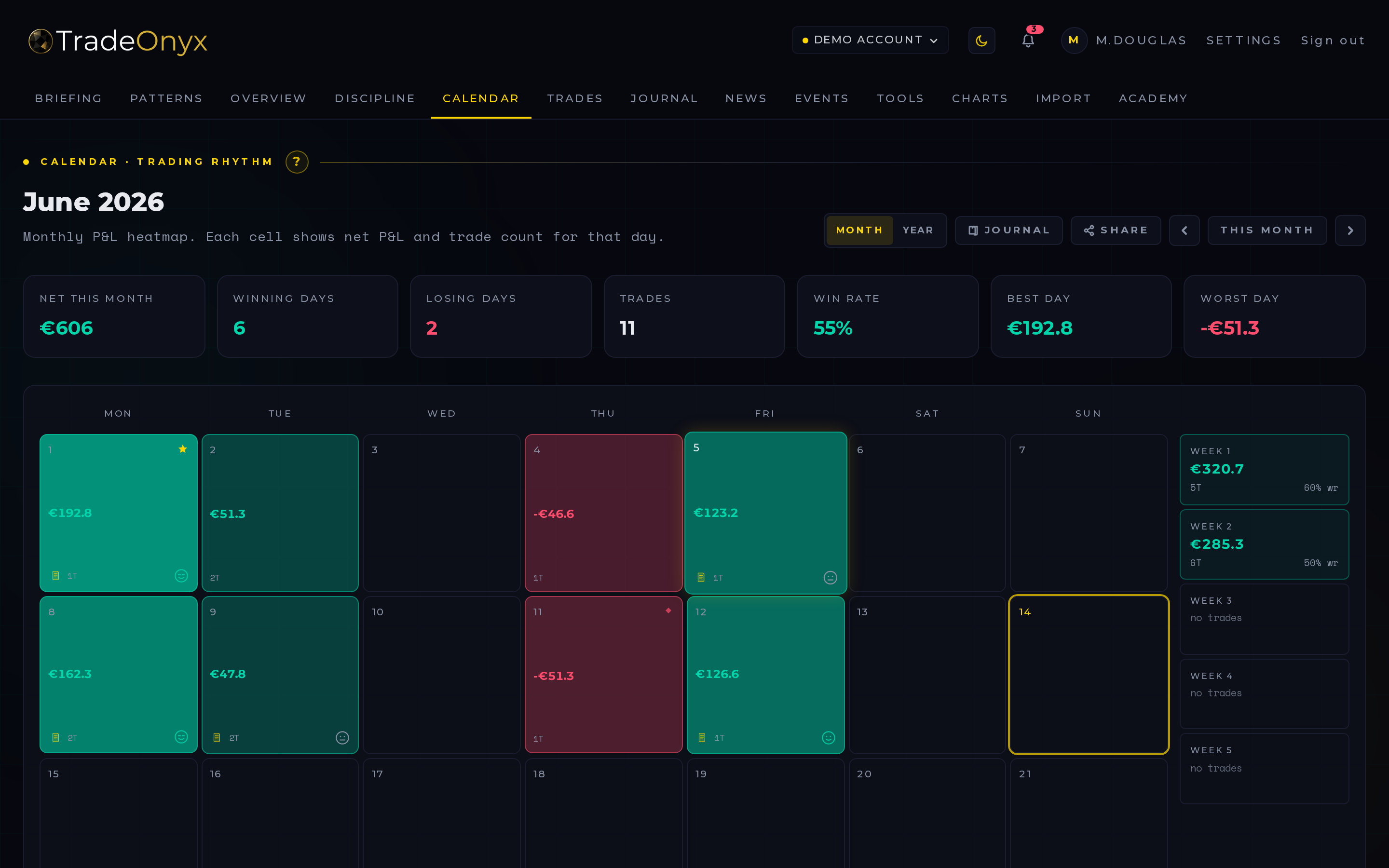
Task: Open the calendar help question mark icon
Action: pos(297,162)
